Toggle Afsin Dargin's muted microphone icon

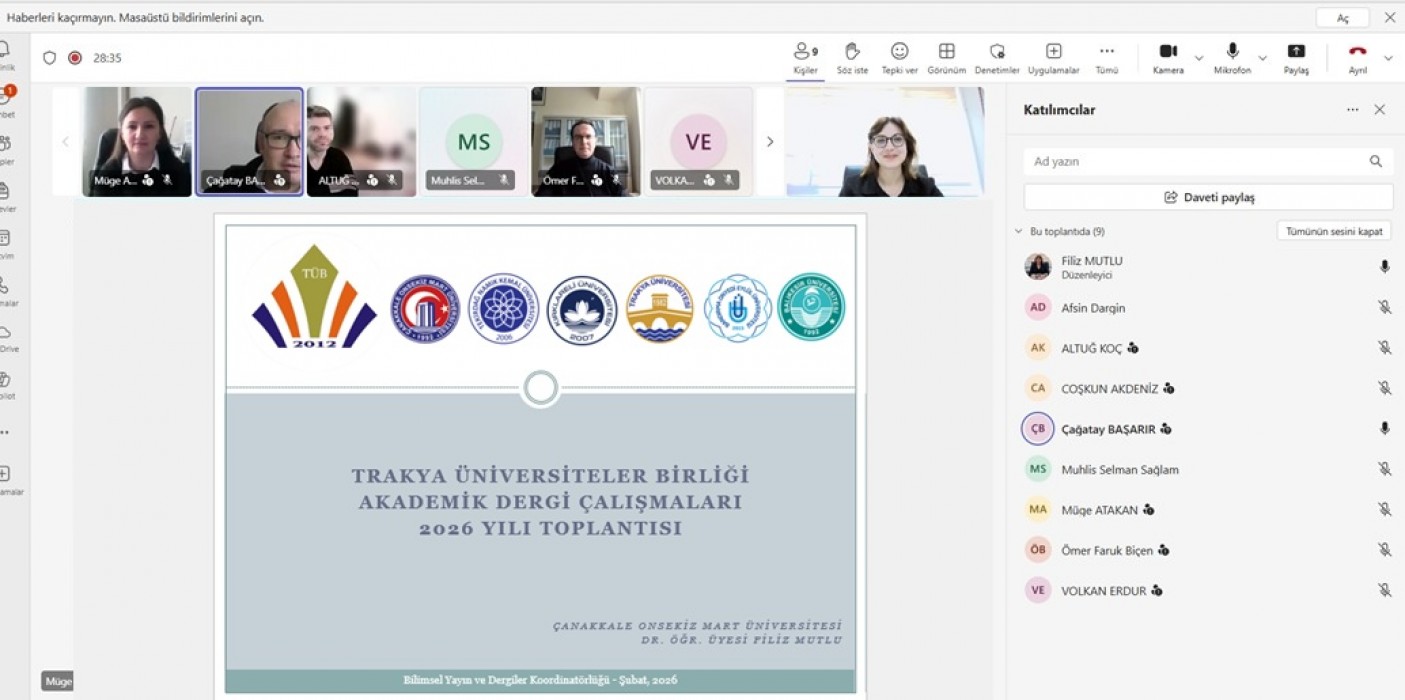point(1384,308)
